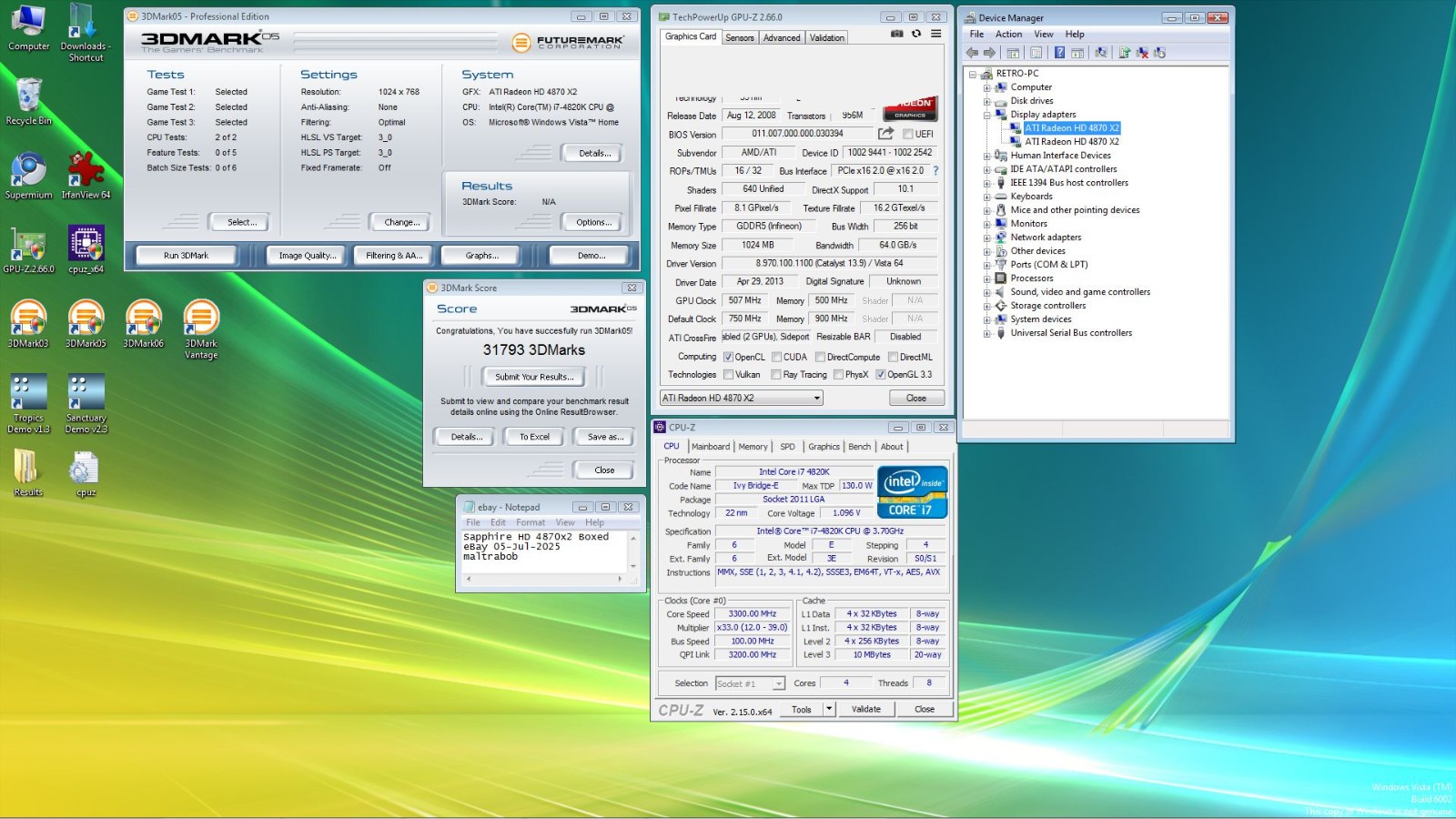This screenshot has height=819, width=1456.
Task: Click the Uninstall device toolbar icon
Action: pos(1142,53)
